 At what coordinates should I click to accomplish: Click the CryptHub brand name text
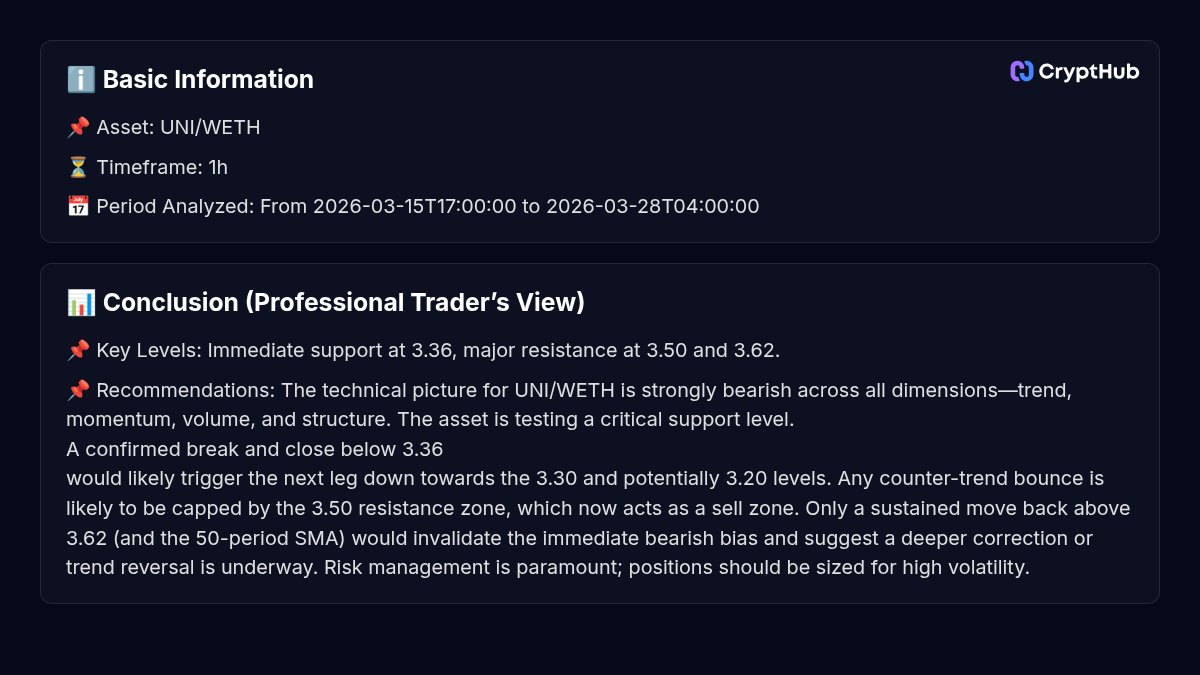[x=1089, y=71]
